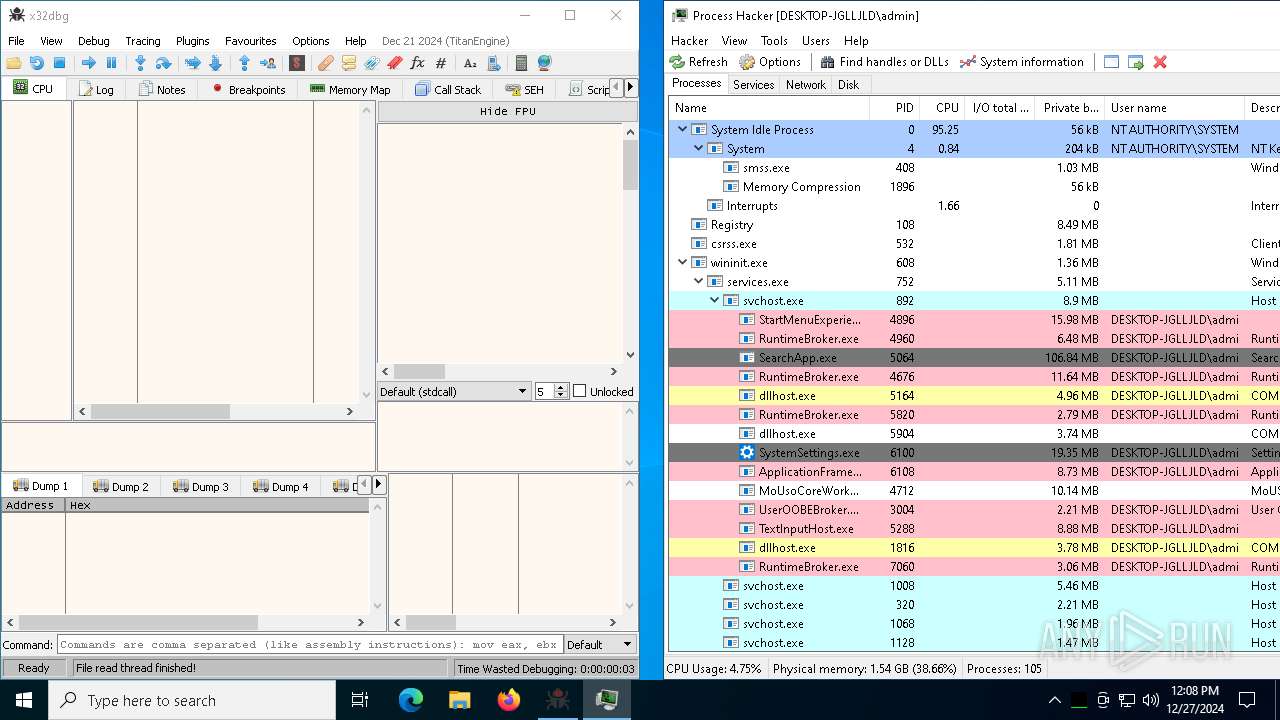Click the Trace over icon
The height and width of the screenshot is (720, 1280).
pos(215,63)
